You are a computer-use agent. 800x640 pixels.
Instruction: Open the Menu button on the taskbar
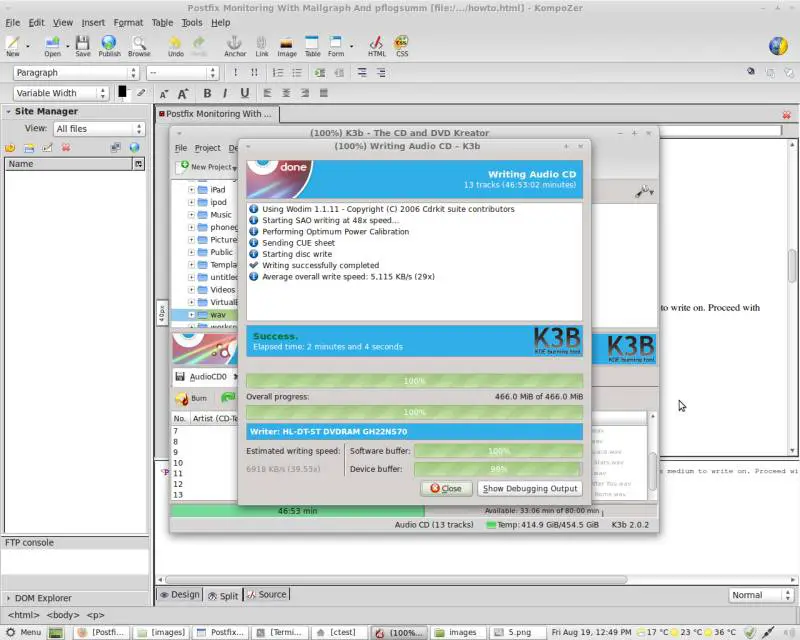tap(23, 632)
